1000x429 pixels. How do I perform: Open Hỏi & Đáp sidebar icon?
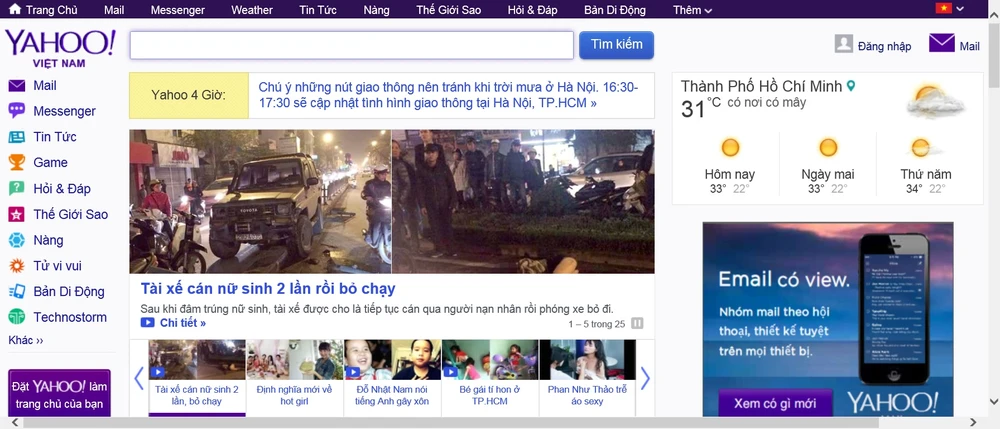(x=17, y=189)
